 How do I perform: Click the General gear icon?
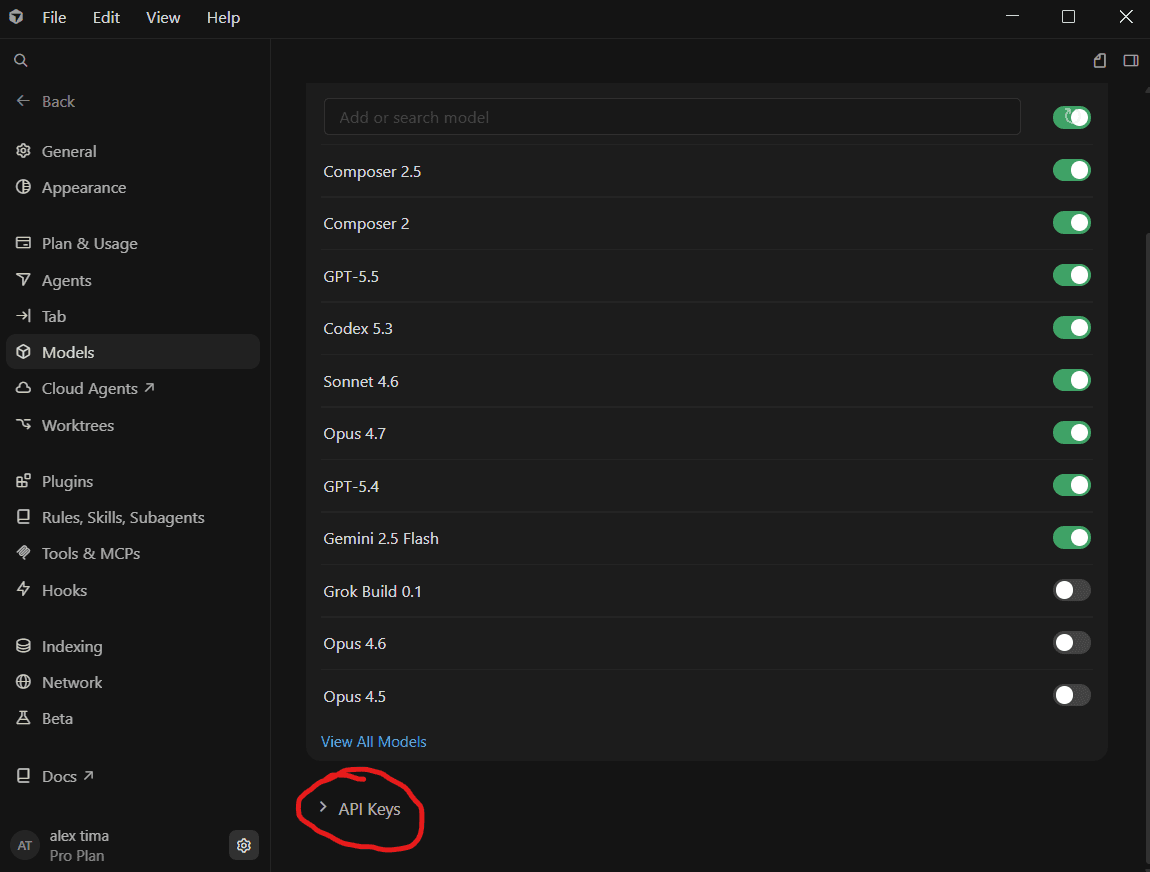(23, 150)
